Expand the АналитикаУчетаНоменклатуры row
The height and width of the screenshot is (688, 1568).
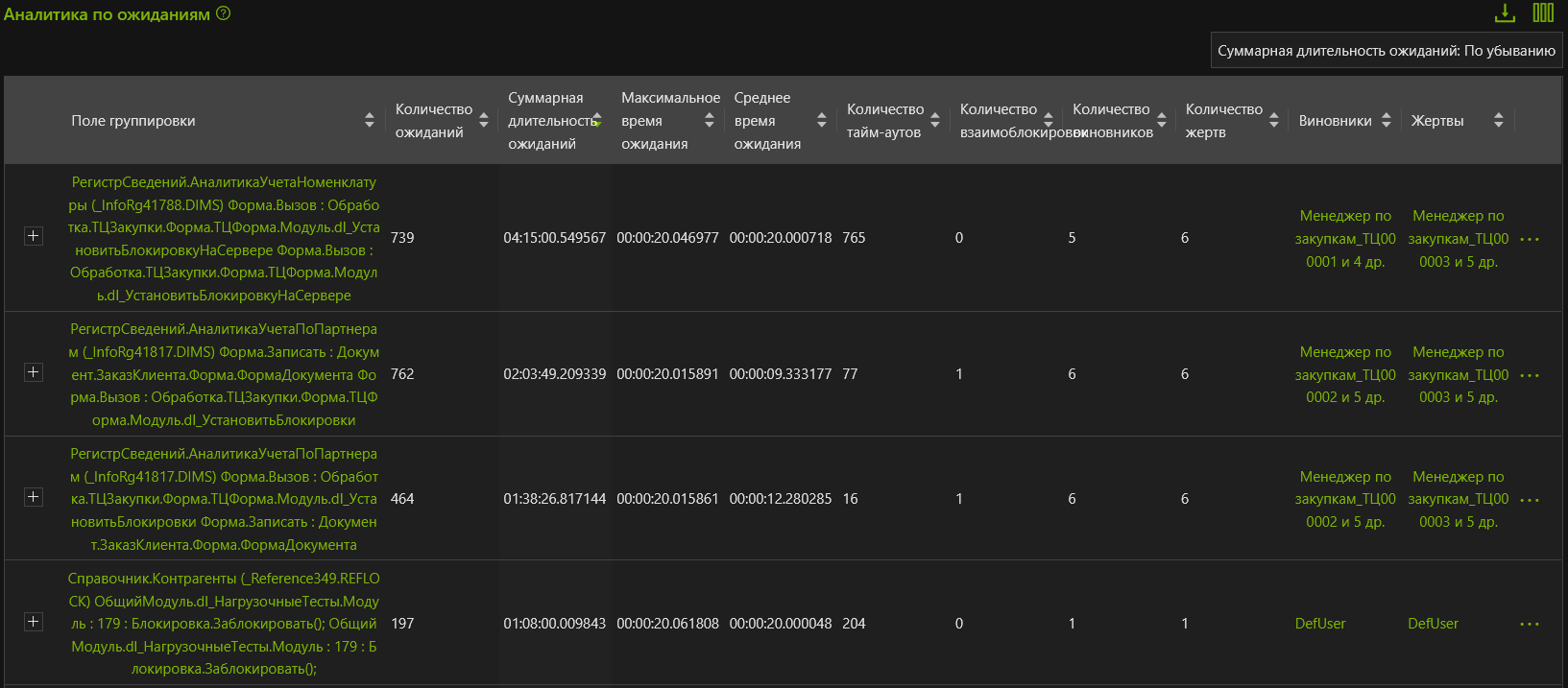click(x=34, y=236)
